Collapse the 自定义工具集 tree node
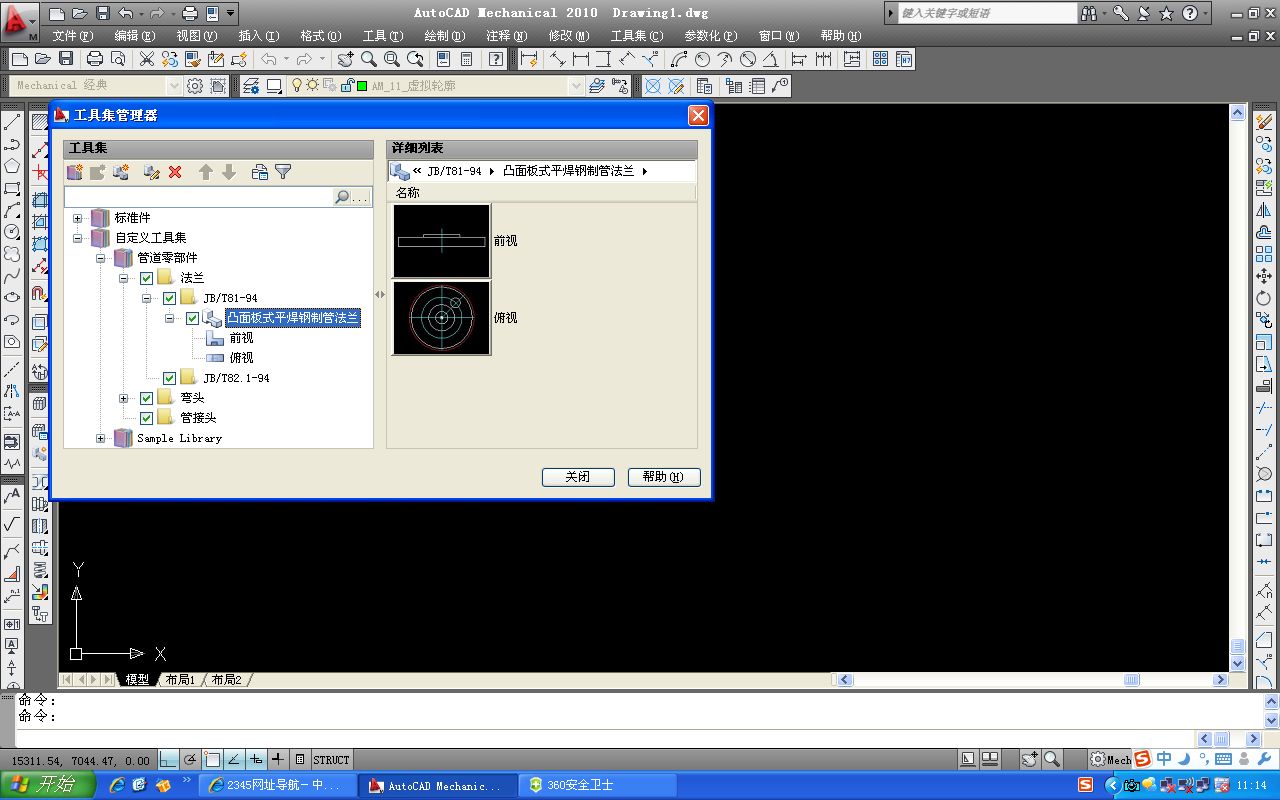The image size is (1280, 800). (x=77, y=238)
